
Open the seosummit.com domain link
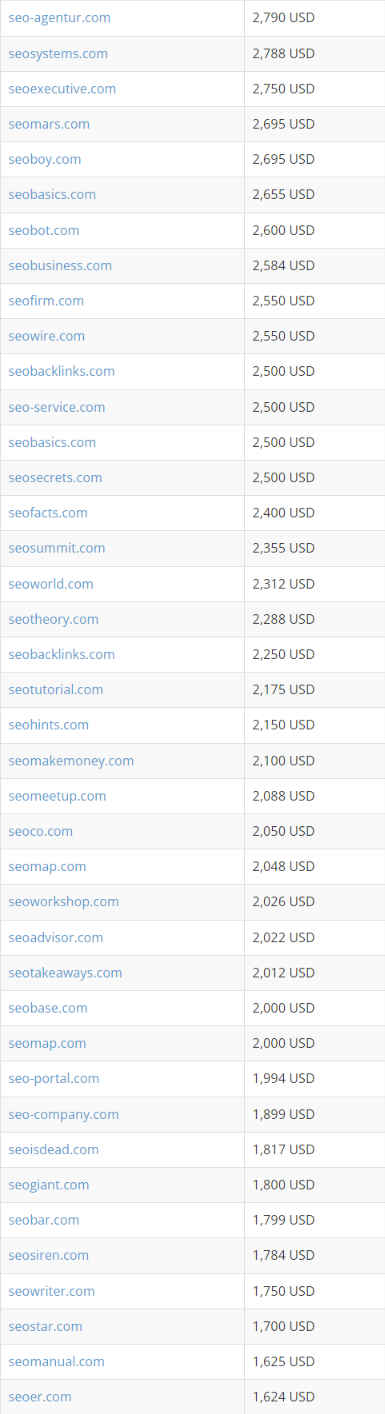click(56, 548)
